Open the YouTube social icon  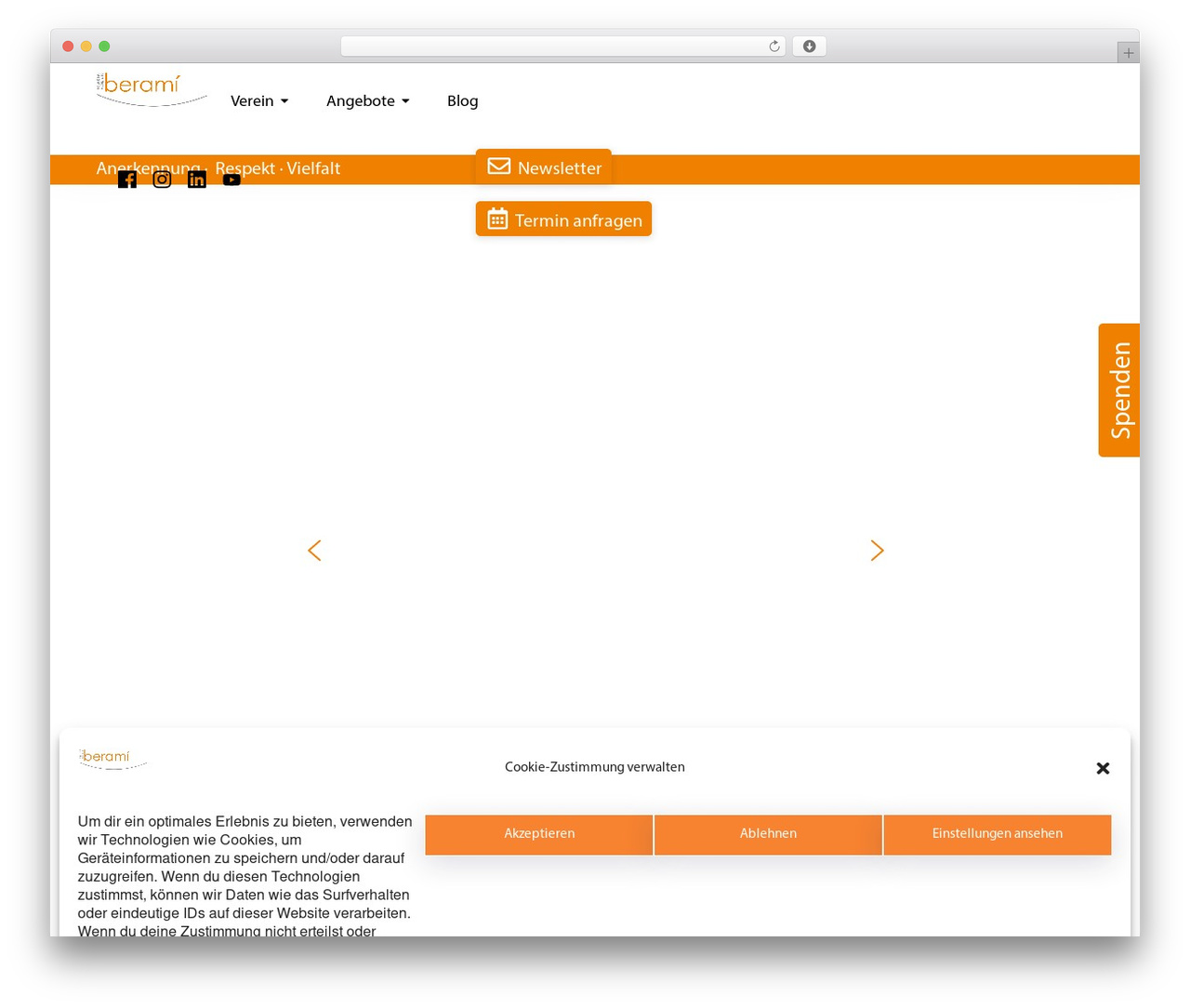pos(231,179)
